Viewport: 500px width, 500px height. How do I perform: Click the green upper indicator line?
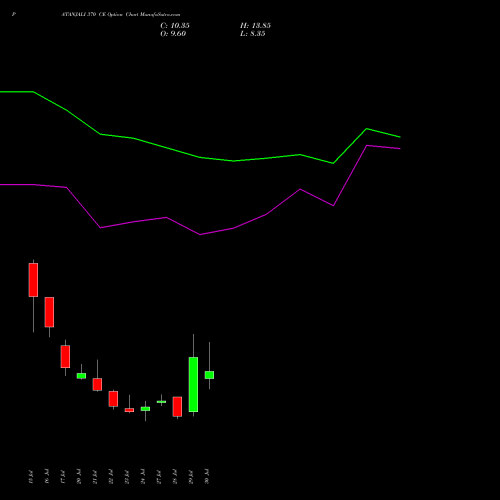point(200,157)
